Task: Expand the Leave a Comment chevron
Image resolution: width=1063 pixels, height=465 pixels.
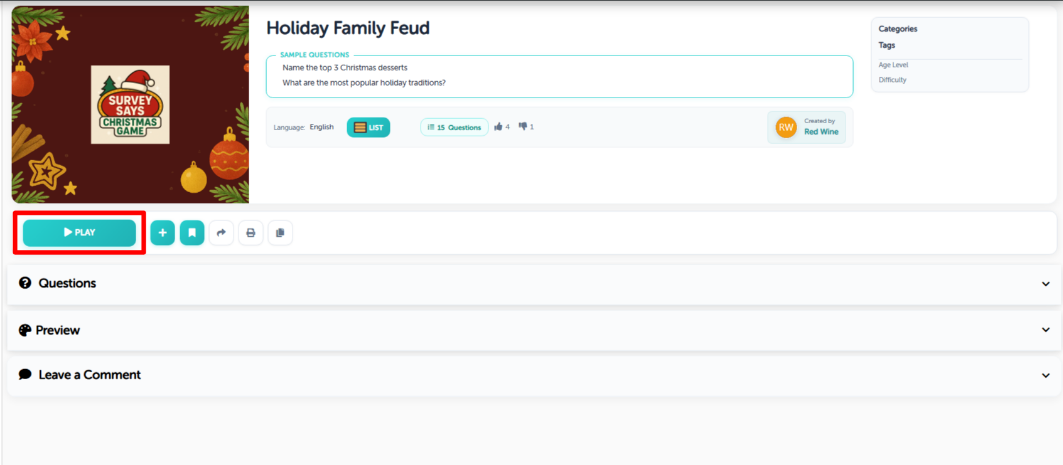Action: pos(1045,376)
